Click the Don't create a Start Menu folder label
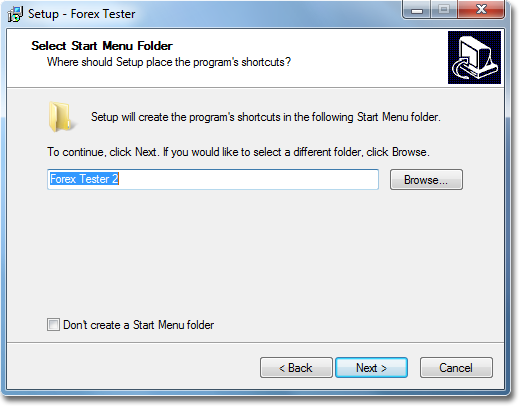 click(139, 325)
